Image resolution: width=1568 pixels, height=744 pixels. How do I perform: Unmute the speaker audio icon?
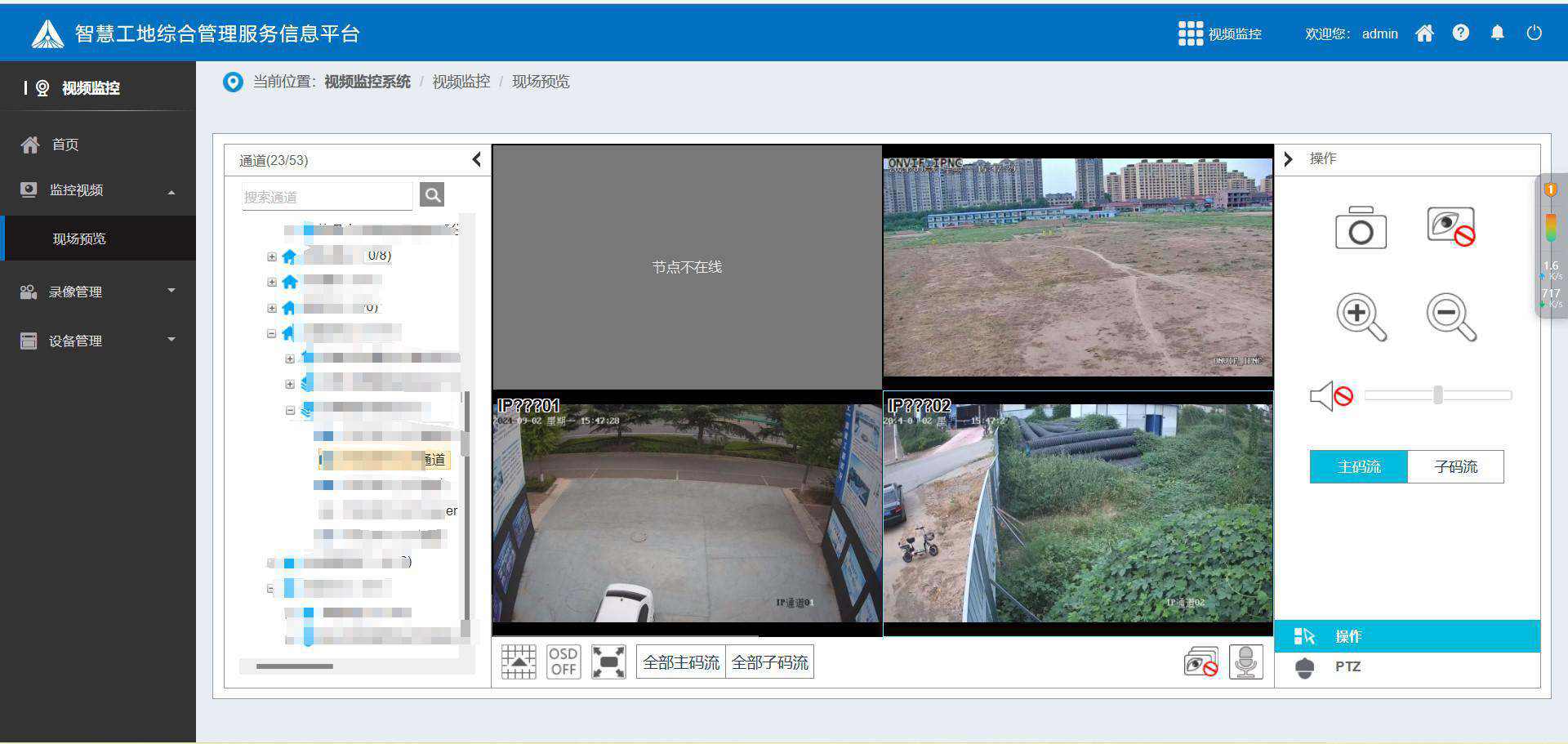pos(1330,396)
